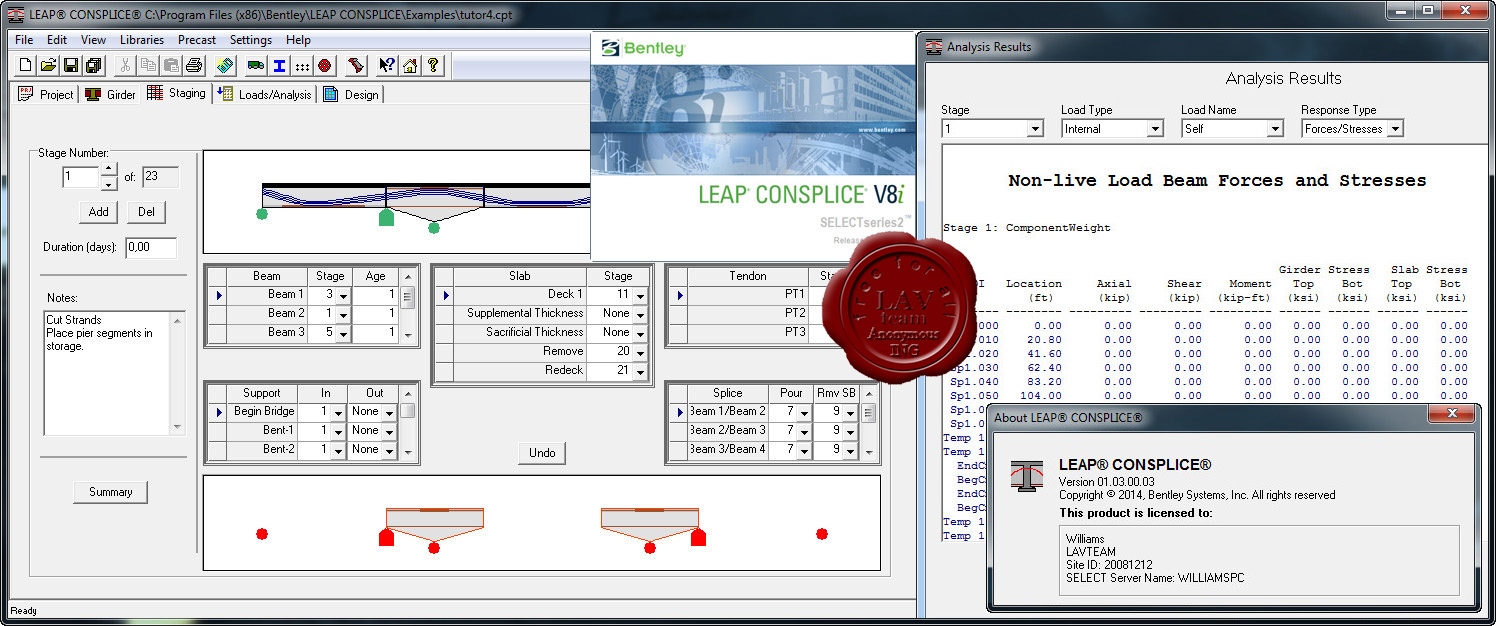Viewport: 1496px width, 626px height.
Task: Switch to the Girder tab
Action: [x=110, y=94]
